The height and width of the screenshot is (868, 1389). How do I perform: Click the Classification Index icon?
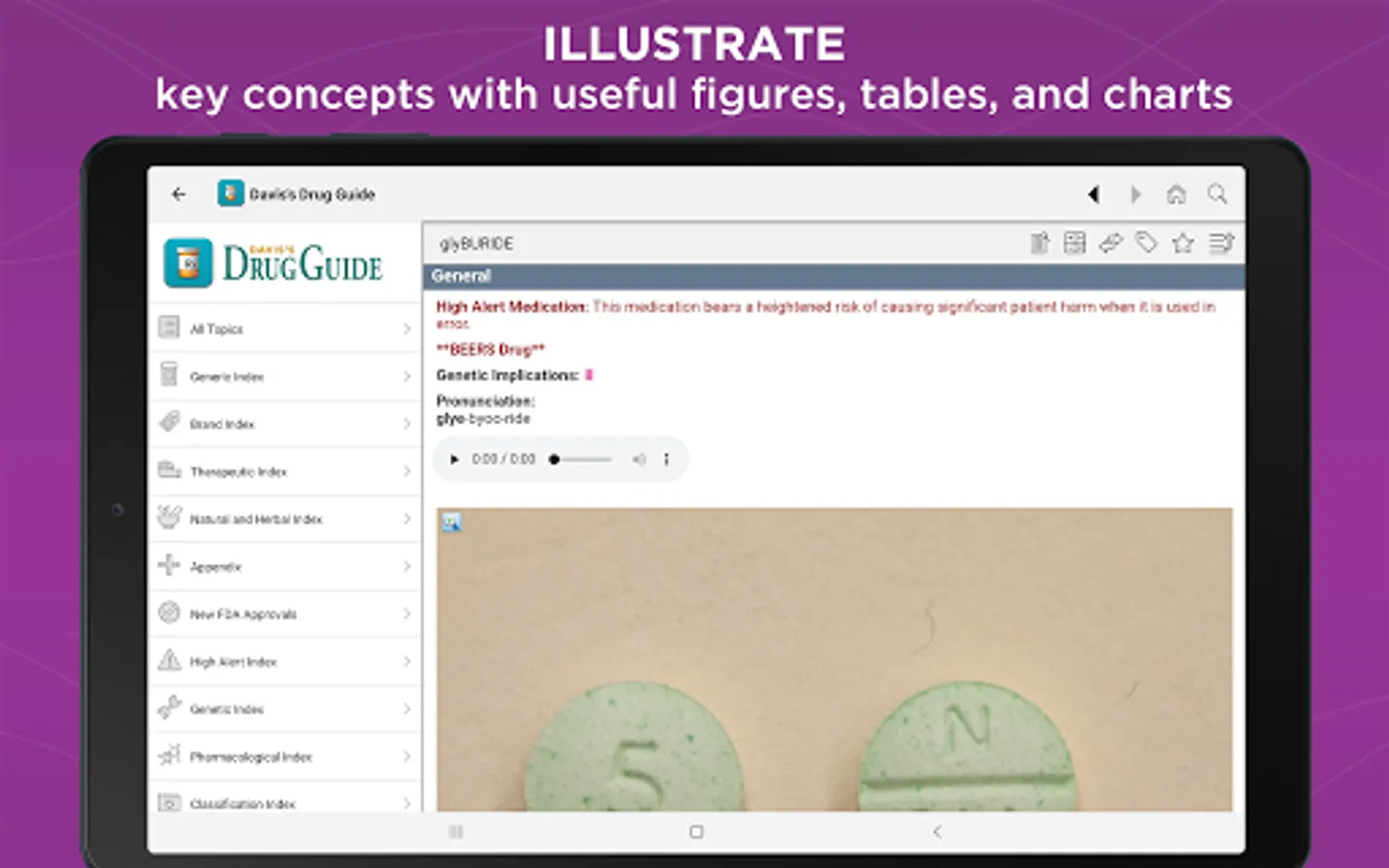coord(169,802)
